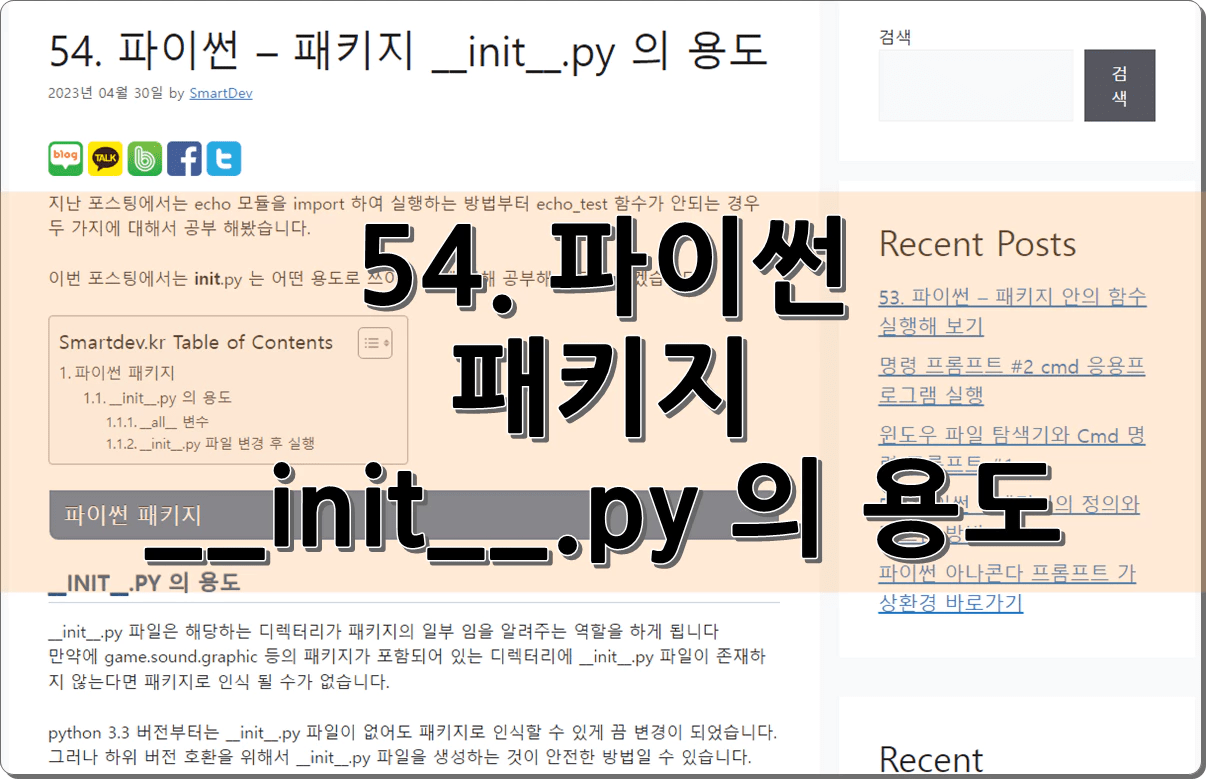Screen dimensions: 1206x779
Task: Open the SmartDev author profile link
Action: (x=220, y=93)
